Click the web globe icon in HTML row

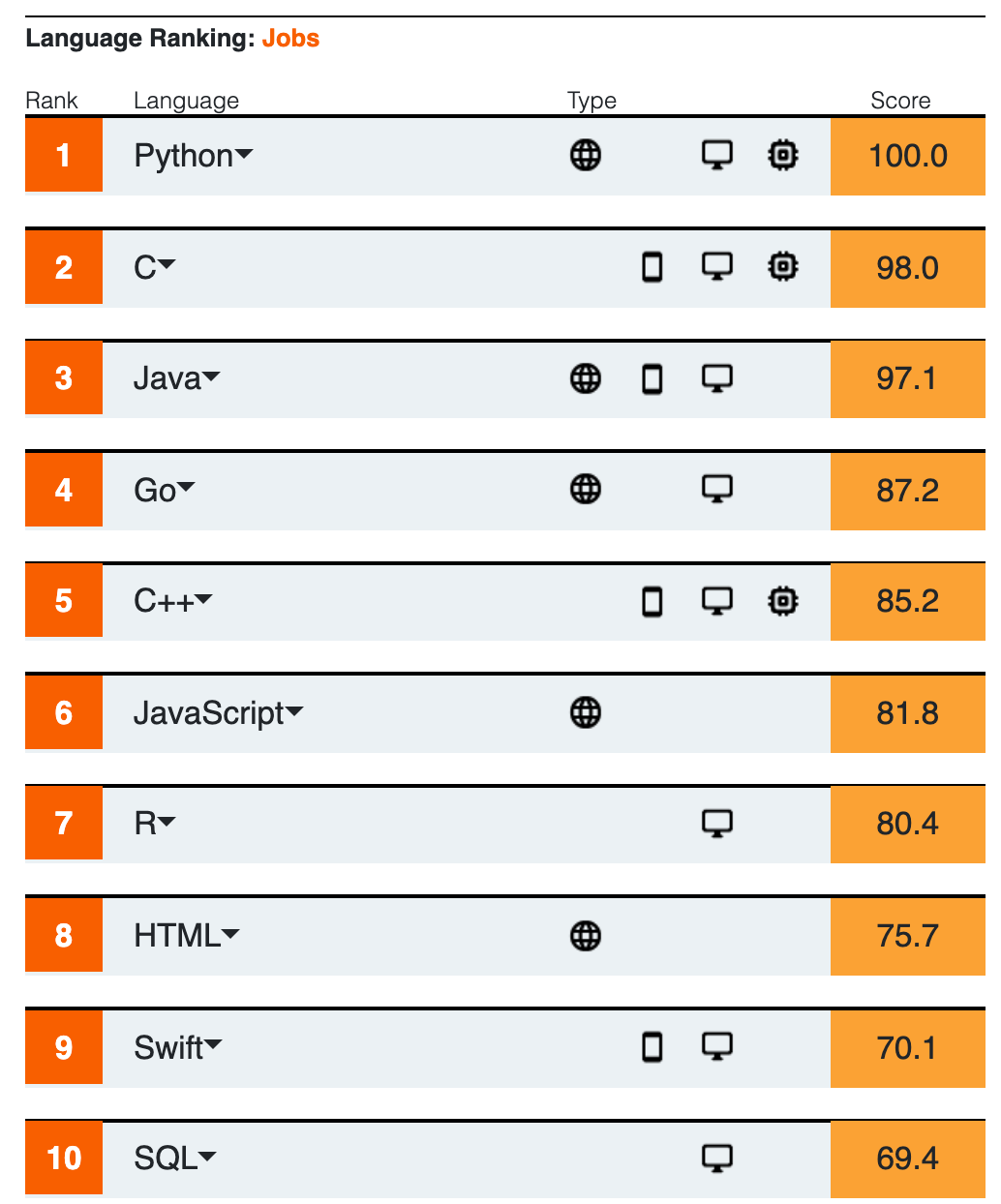click(586, 936)
